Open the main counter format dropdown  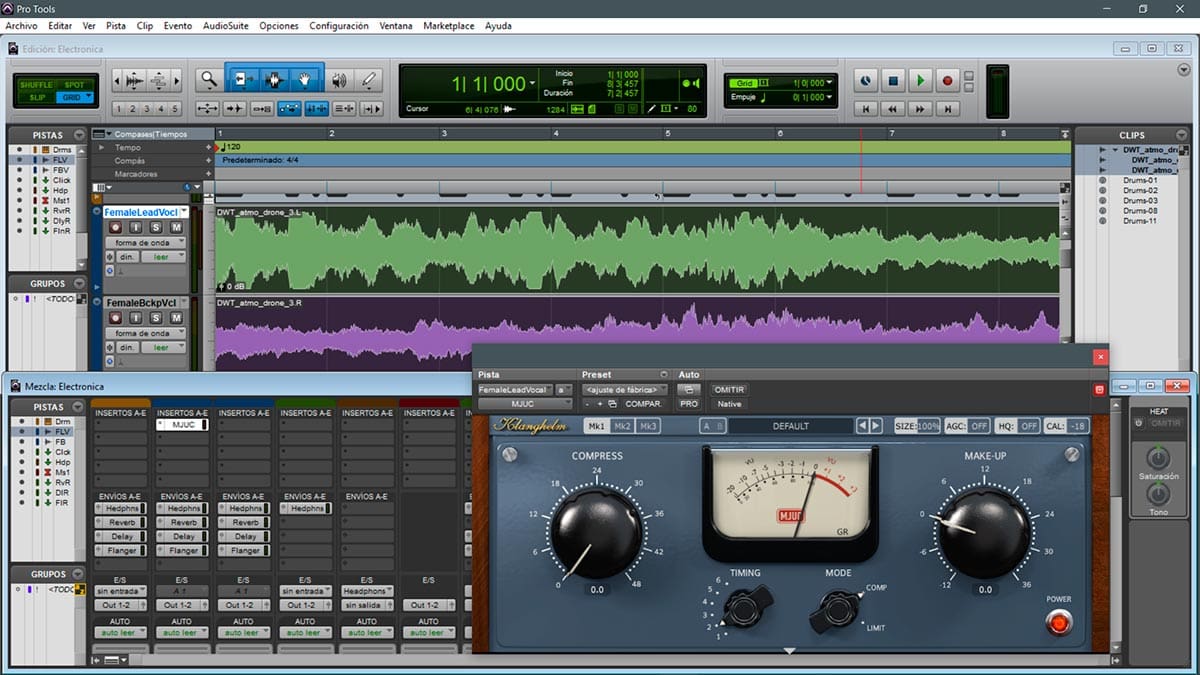pyautogui.click(x=532, y=84)
